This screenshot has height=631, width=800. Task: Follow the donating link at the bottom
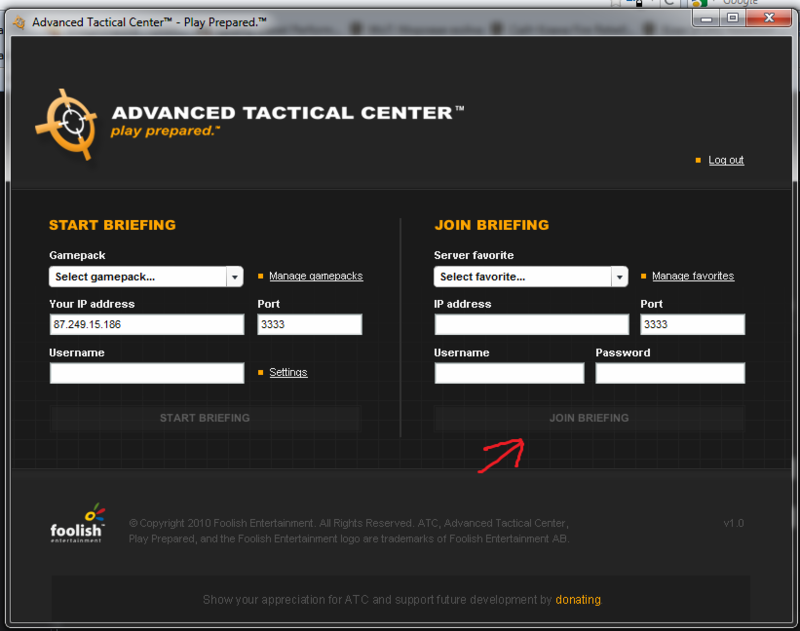578,600
